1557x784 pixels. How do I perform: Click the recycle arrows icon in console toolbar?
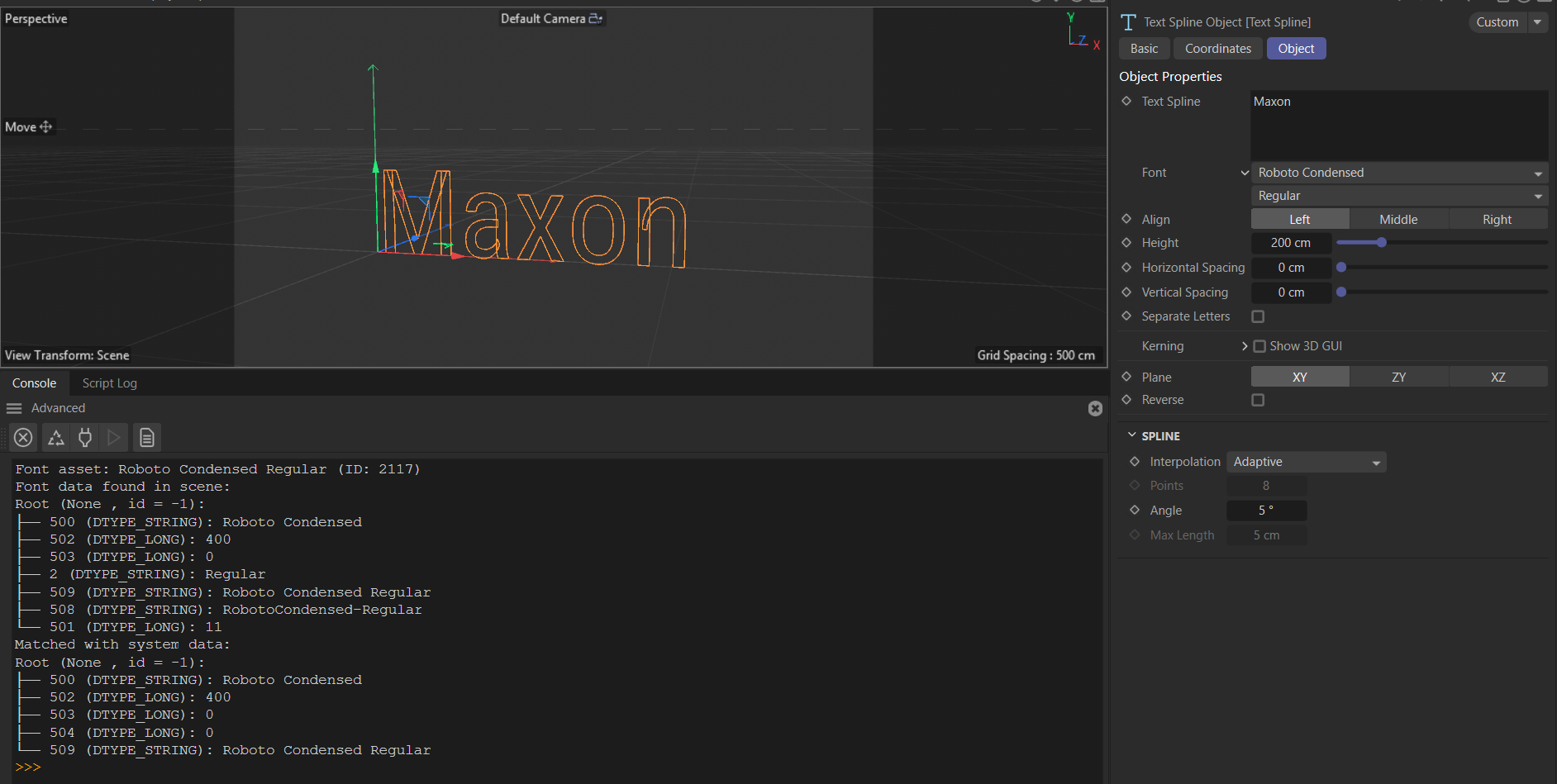click(x=55, y=437)
